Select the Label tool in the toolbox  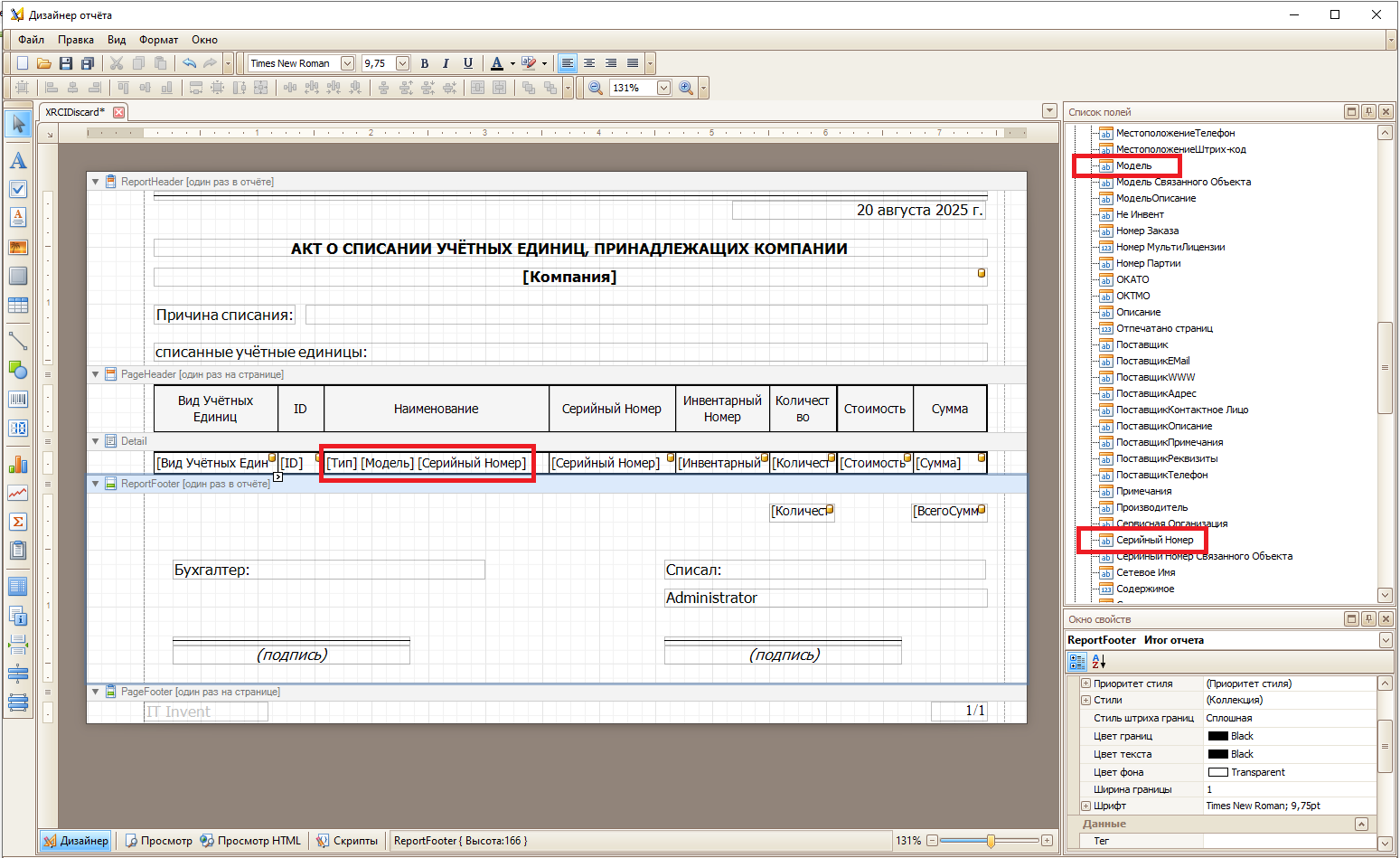pos(17,161)
